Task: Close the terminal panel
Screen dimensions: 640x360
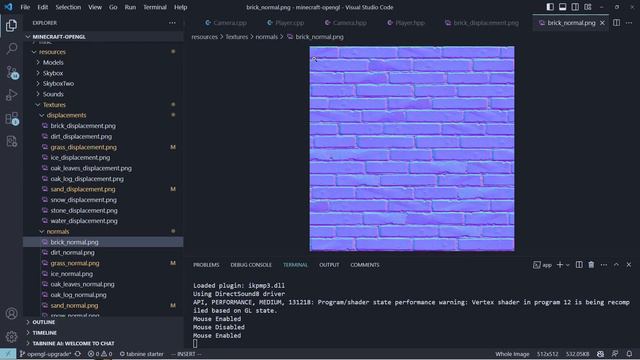Action: tap(629, 265)
